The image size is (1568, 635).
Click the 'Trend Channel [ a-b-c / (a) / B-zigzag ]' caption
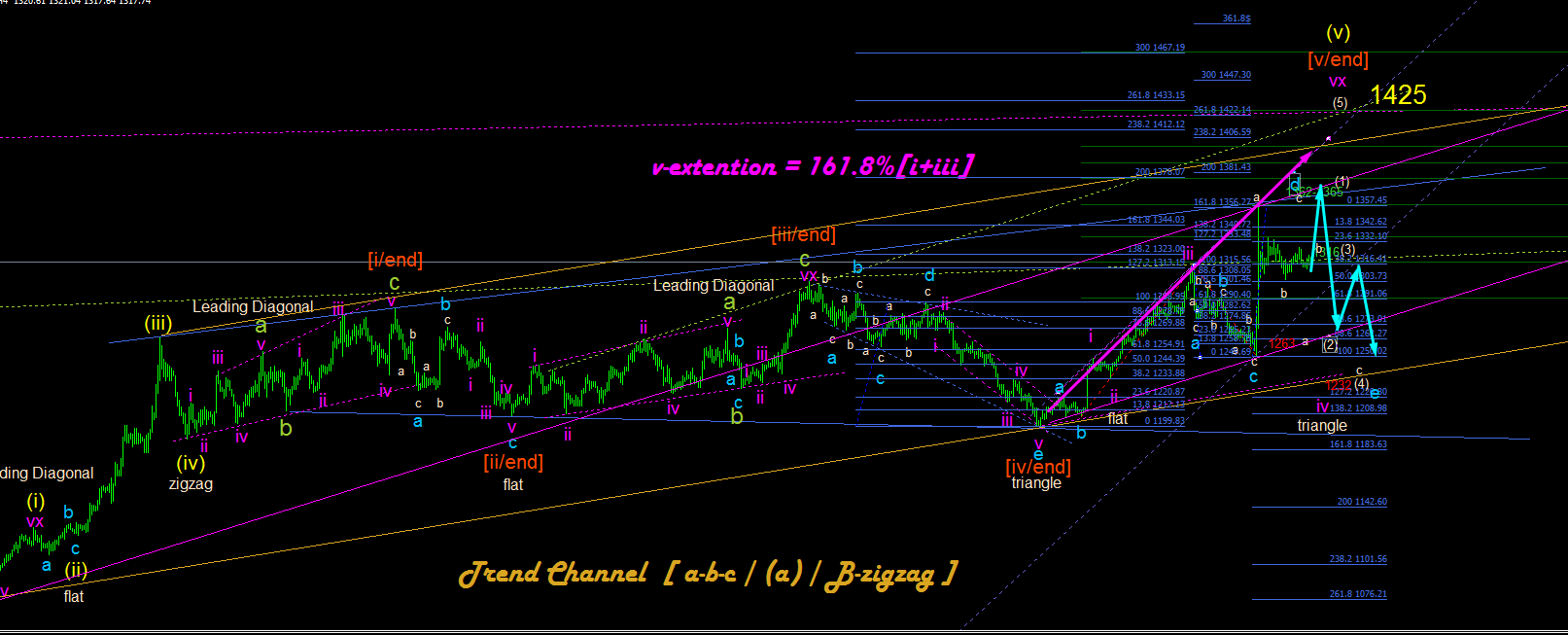tap(708, 574)
